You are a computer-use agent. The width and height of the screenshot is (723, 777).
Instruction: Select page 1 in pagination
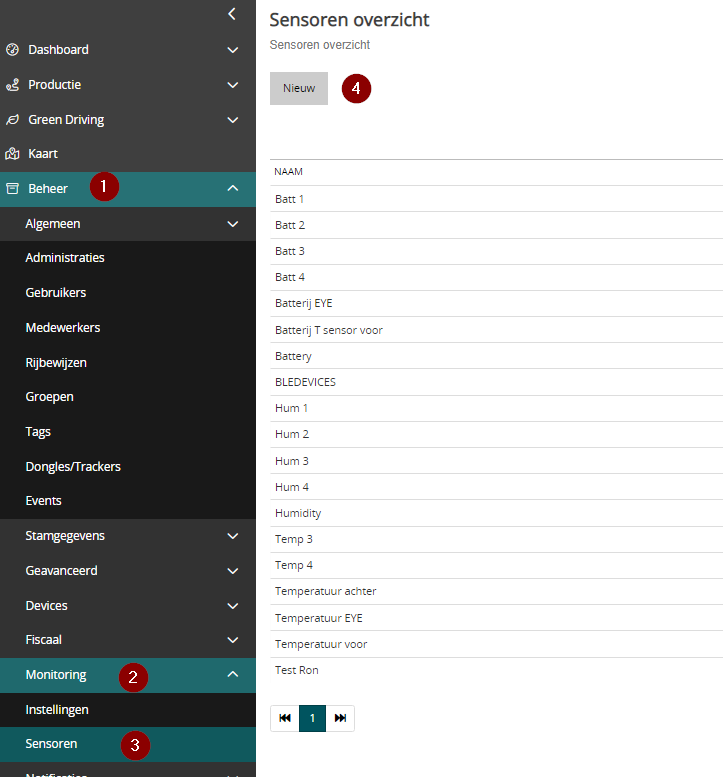(x=312, y=718)
